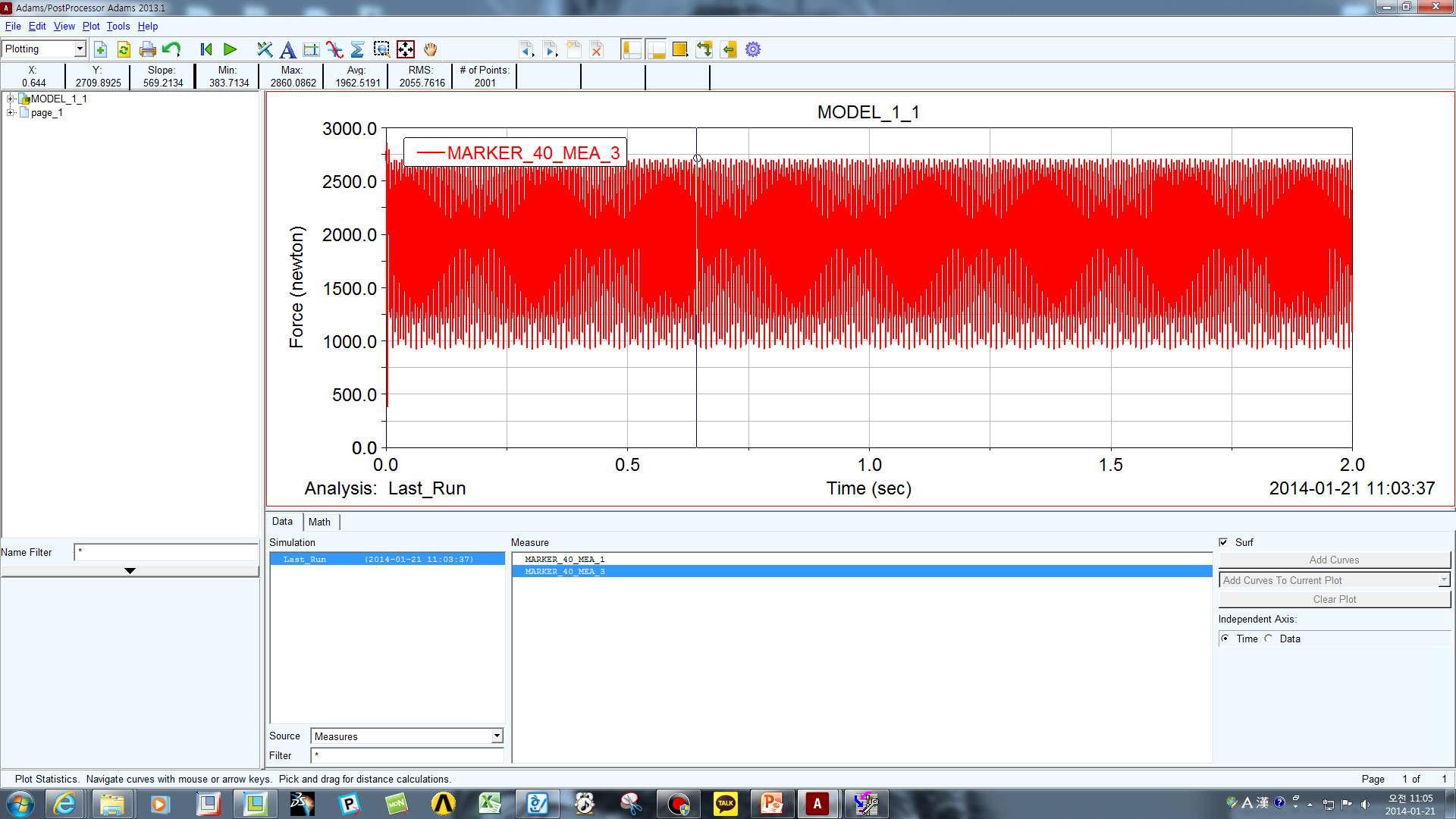Open the Curve Edit toolbar icon
Screen dimensions: 1456x819
(334, 49)
